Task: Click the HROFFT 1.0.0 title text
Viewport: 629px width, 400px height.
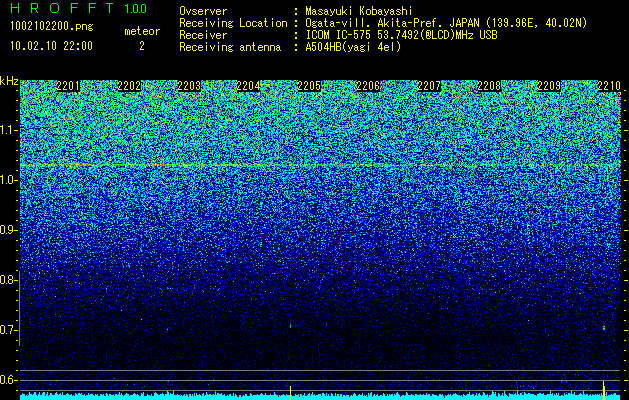Action: [x=79, y=8]
